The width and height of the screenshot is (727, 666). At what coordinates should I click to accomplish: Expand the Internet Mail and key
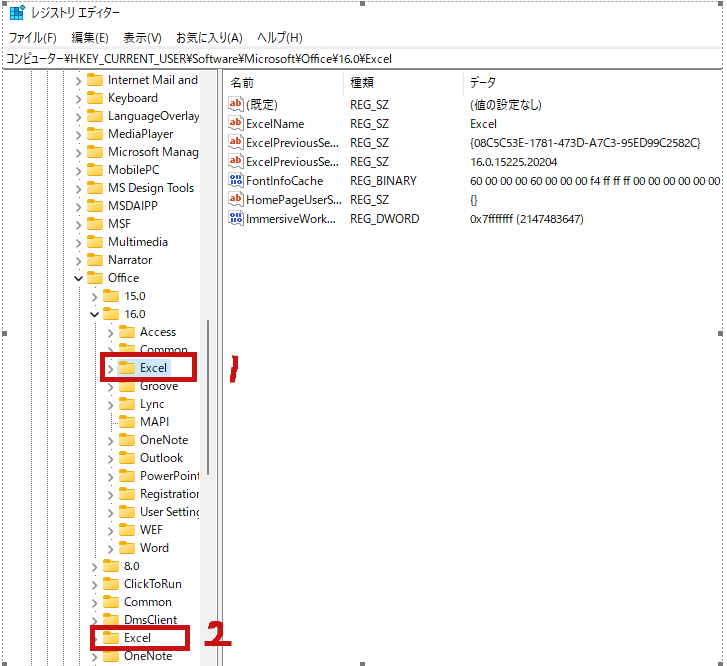(78, 81)
